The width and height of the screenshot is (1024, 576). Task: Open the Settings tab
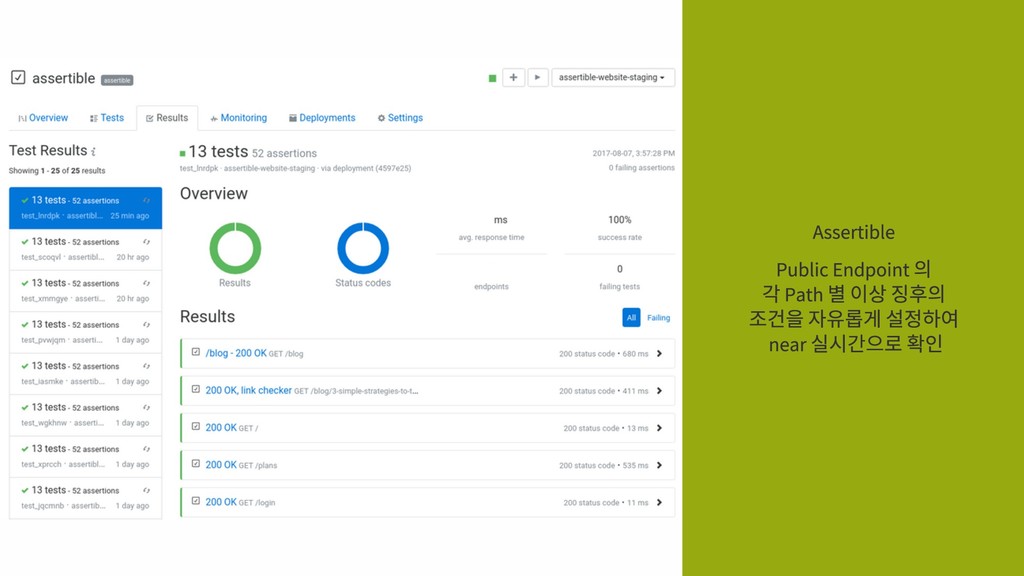(400, 118)
